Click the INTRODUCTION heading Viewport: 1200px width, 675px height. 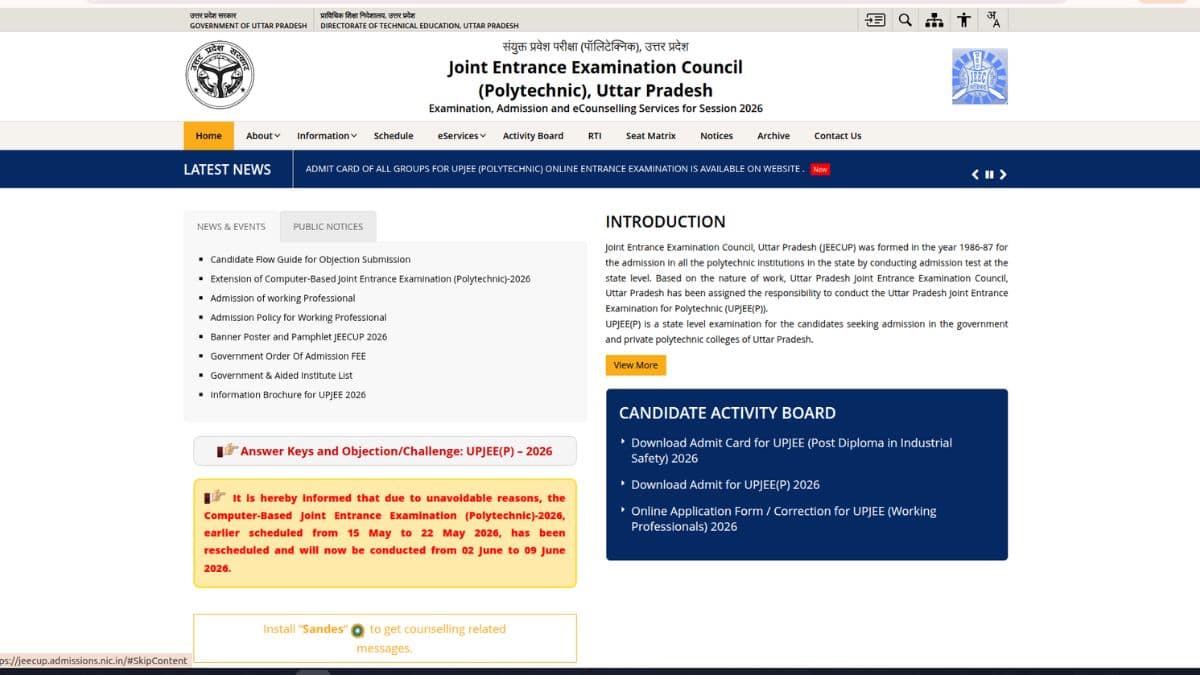click(x=665, y=222)
